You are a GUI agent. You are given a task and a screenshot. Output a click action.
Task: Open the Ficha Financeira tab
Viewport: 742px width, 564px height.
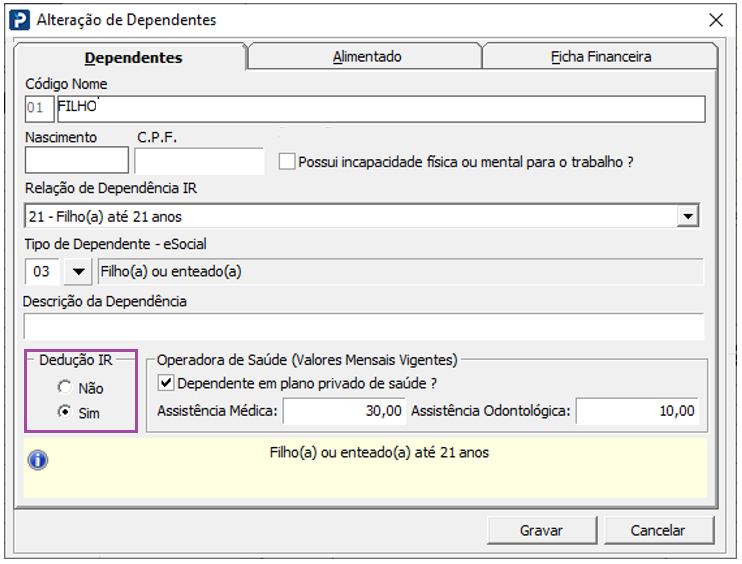pyautogui.click(x=600, y=57)
